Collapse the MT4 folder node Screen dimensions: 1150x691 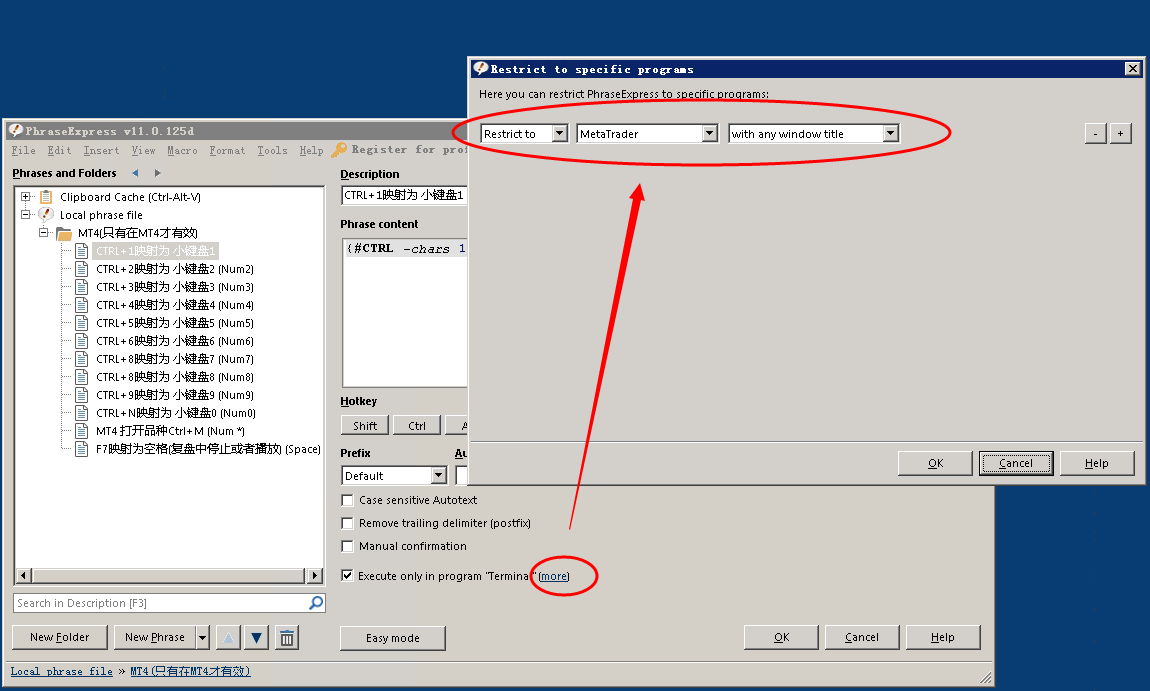(43, 233)
